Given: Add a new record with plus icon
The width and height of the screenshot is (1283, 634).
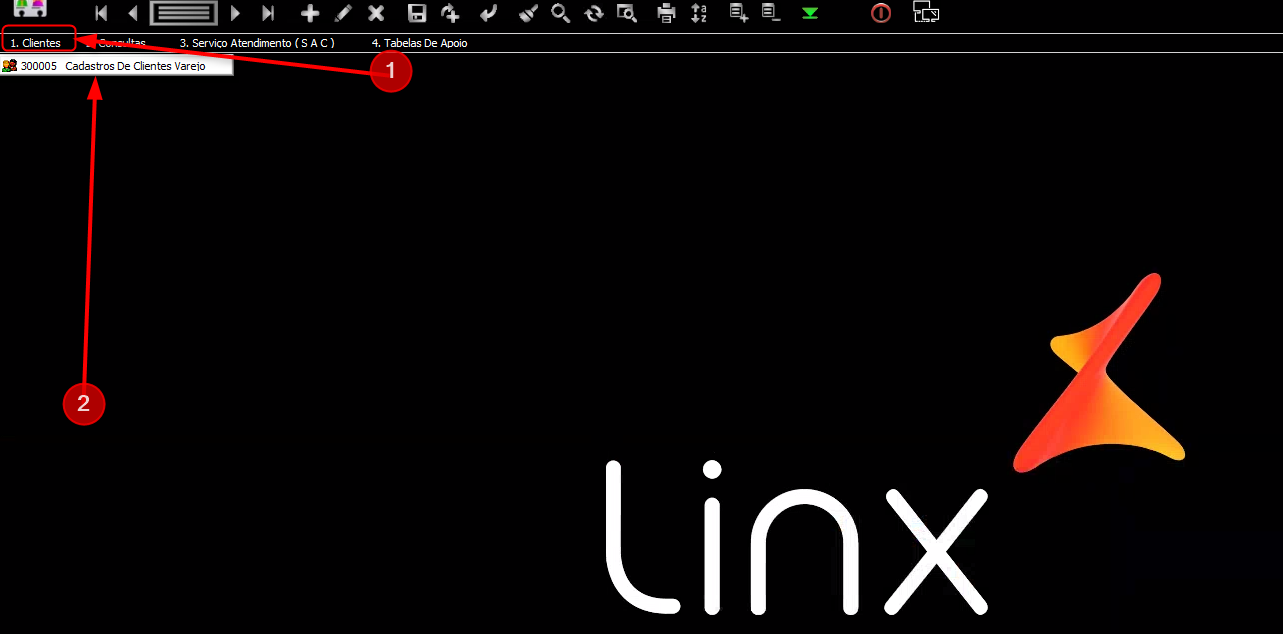Looking at the screenshot, I should (310, 14).
